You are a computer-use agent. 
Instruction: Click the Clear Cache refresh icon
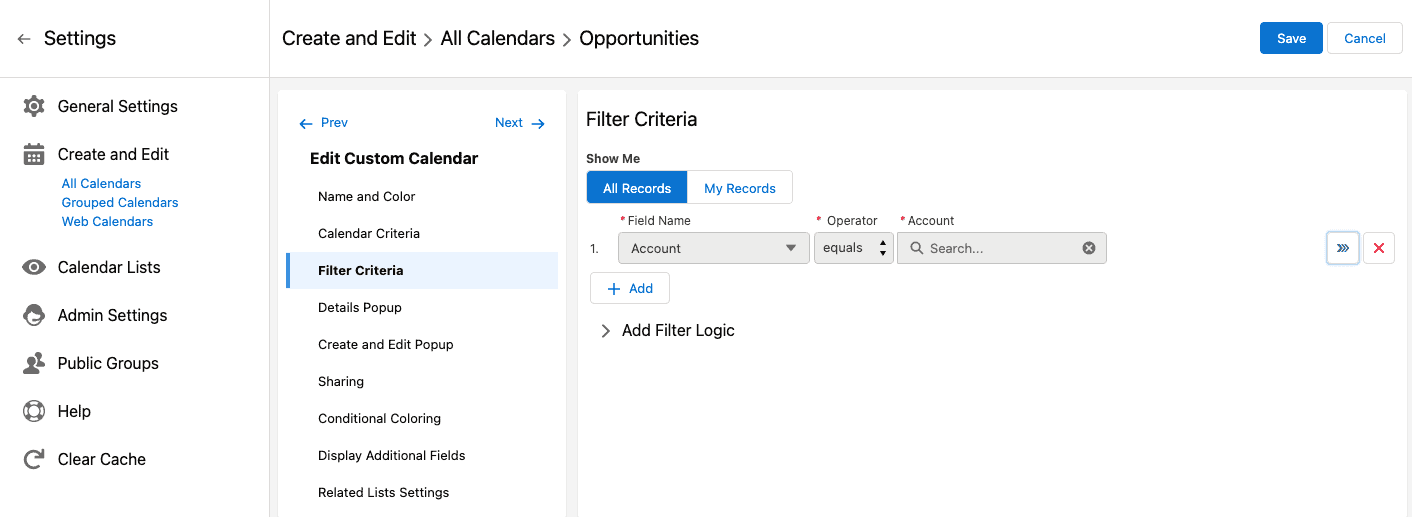[34, 459]
